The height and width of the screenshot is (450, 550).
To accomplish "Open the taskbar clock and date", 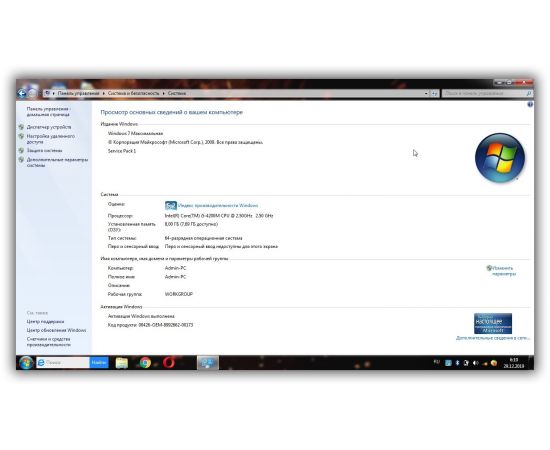I will coord(514,363).
